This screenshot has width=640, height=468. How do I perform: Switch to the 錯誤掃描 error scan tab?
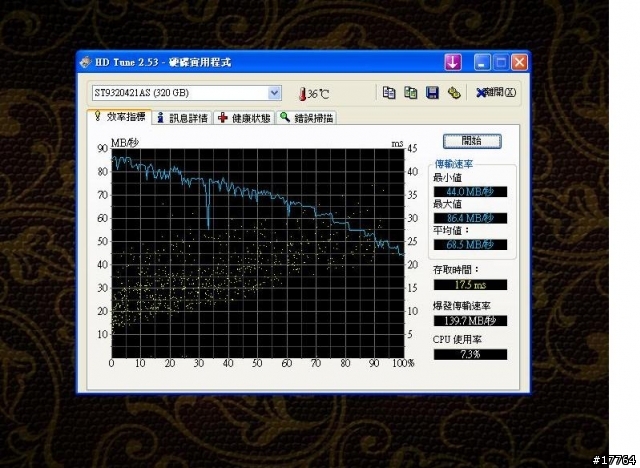(307, 118)
